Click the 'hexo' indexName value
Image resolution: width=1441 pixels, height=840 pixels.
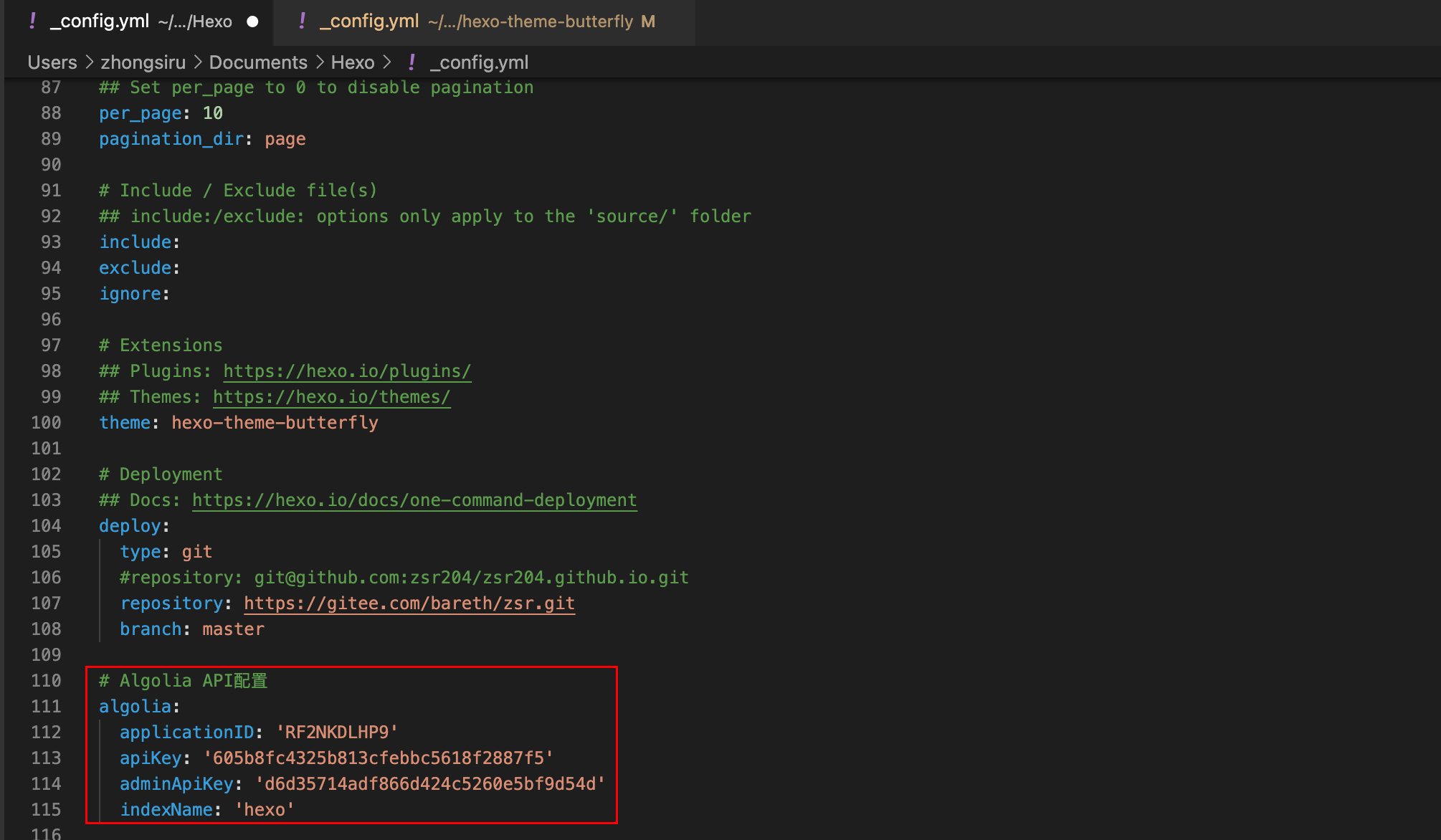tap(265, 810)
